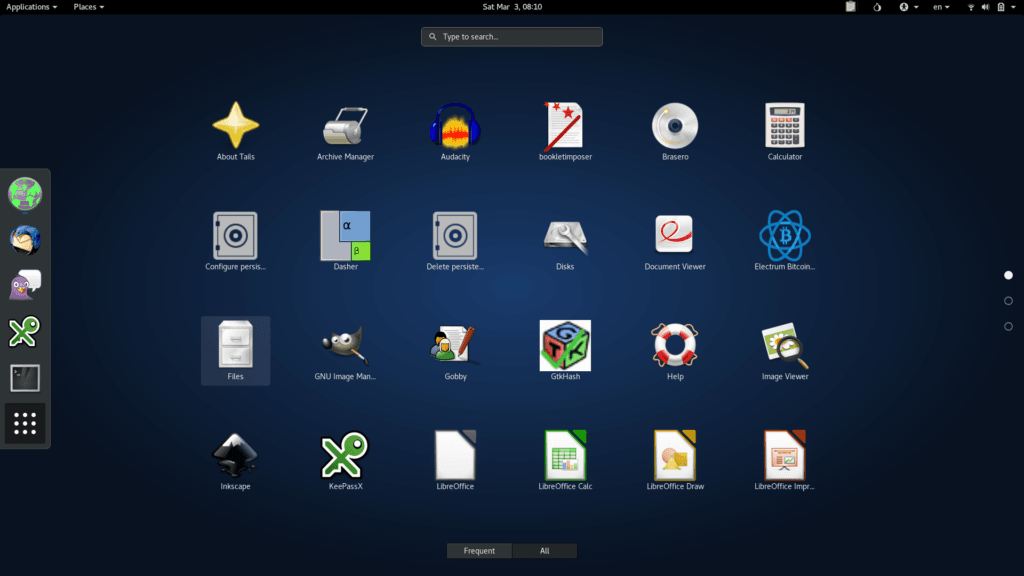1024x576 pixels.
Task: Expand the Places menu
Action: (x=88, y=7)
